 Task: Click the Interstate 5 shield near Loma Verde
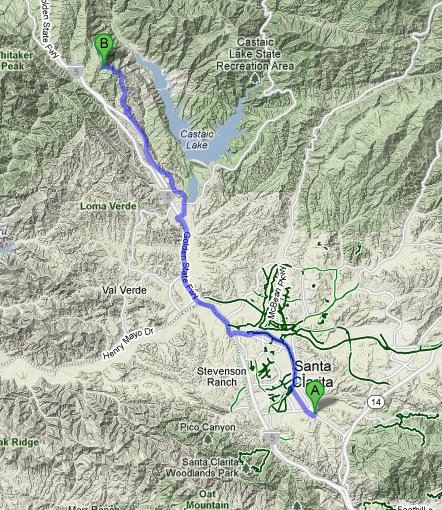167,196
